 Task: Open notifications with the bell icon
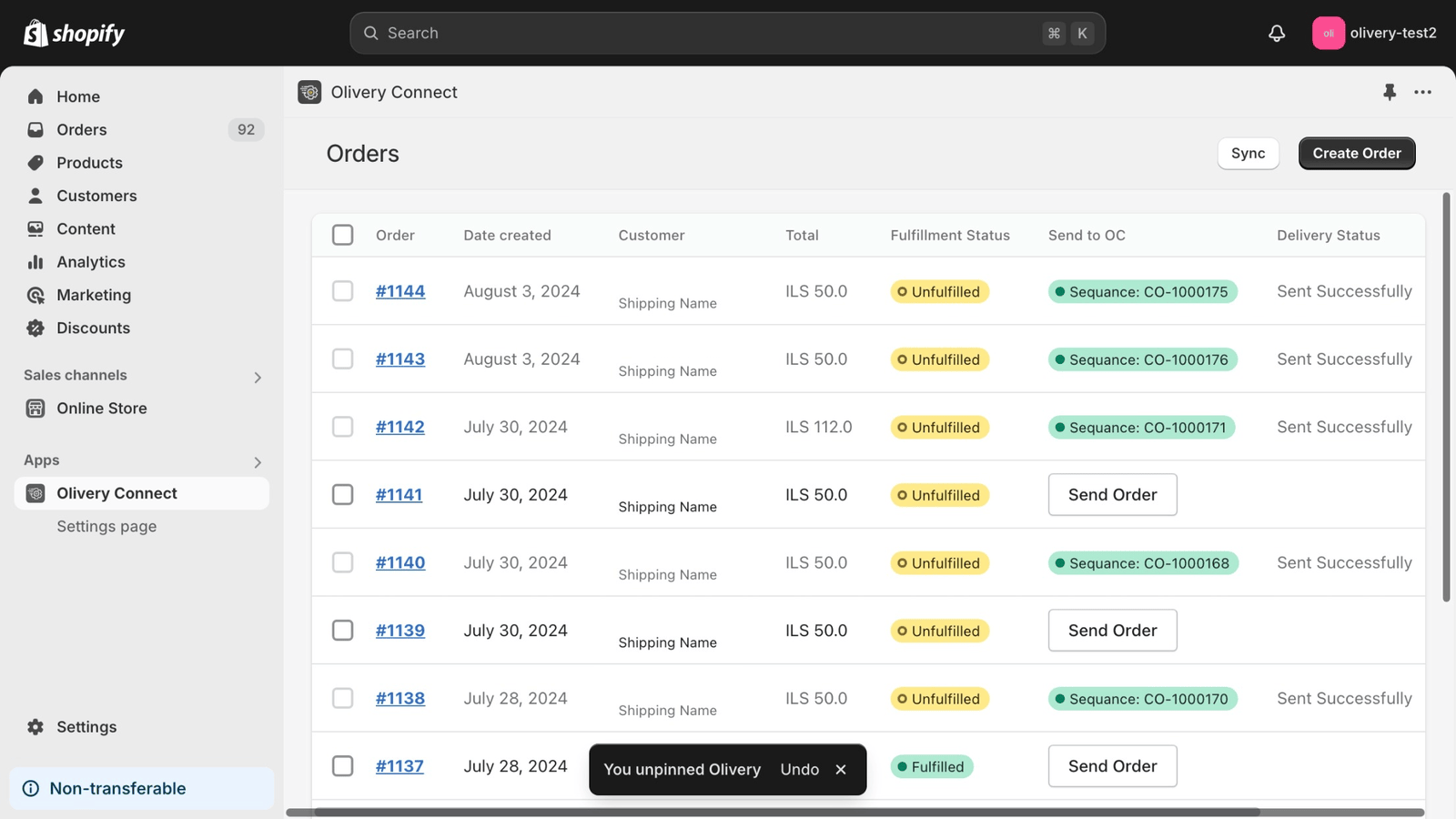1277,33
